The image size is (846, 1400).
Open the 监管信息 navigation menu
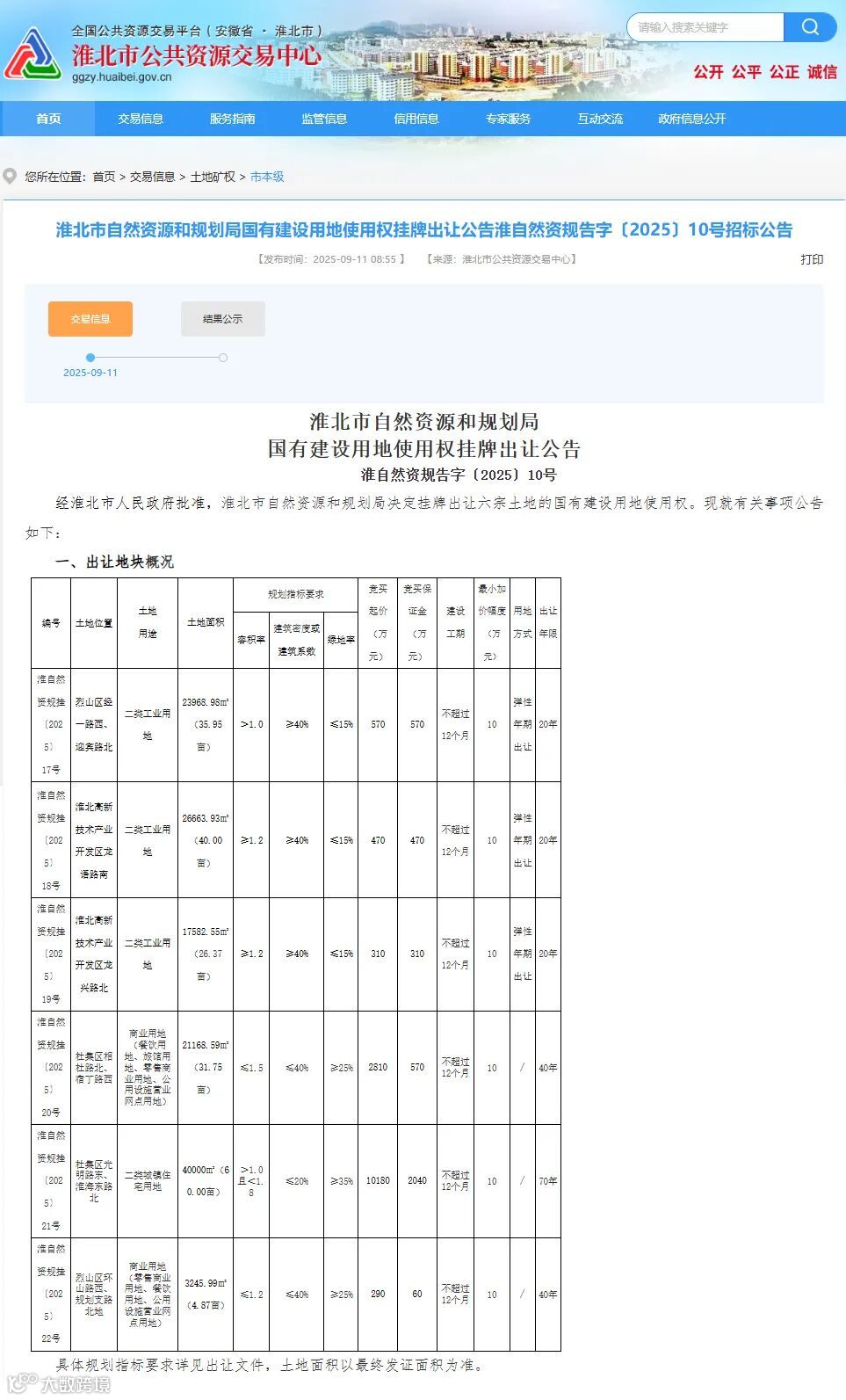coord(324,119)
